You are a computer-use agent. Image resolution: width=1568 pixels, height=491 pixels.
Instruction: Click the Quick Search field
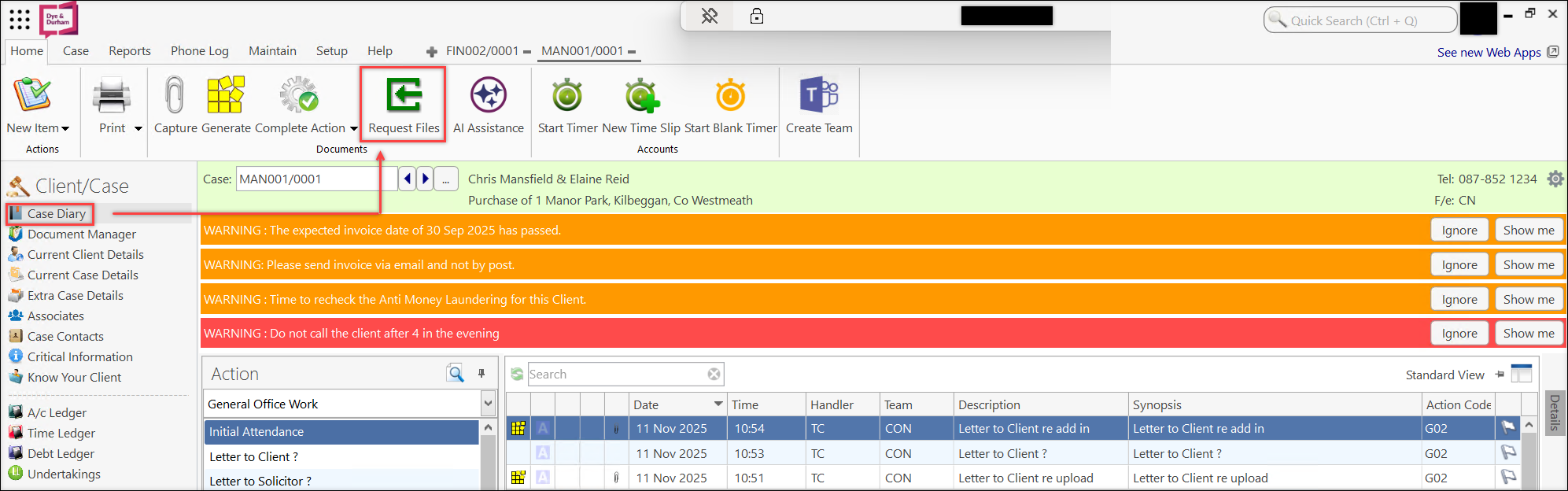[x=1361, y=20]
